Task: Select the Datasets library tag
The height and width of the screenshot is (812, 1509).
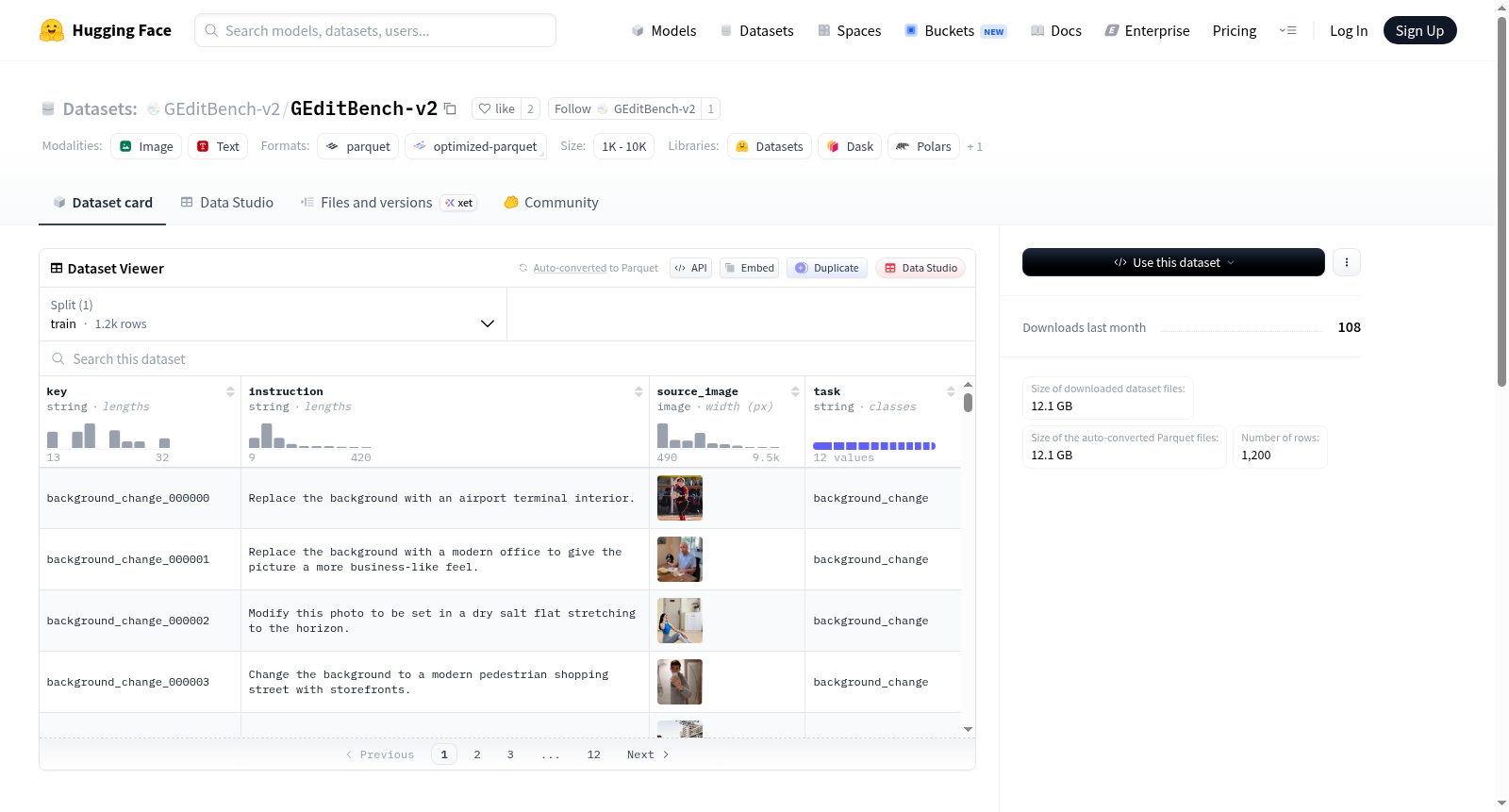Action: coord(770,146)
